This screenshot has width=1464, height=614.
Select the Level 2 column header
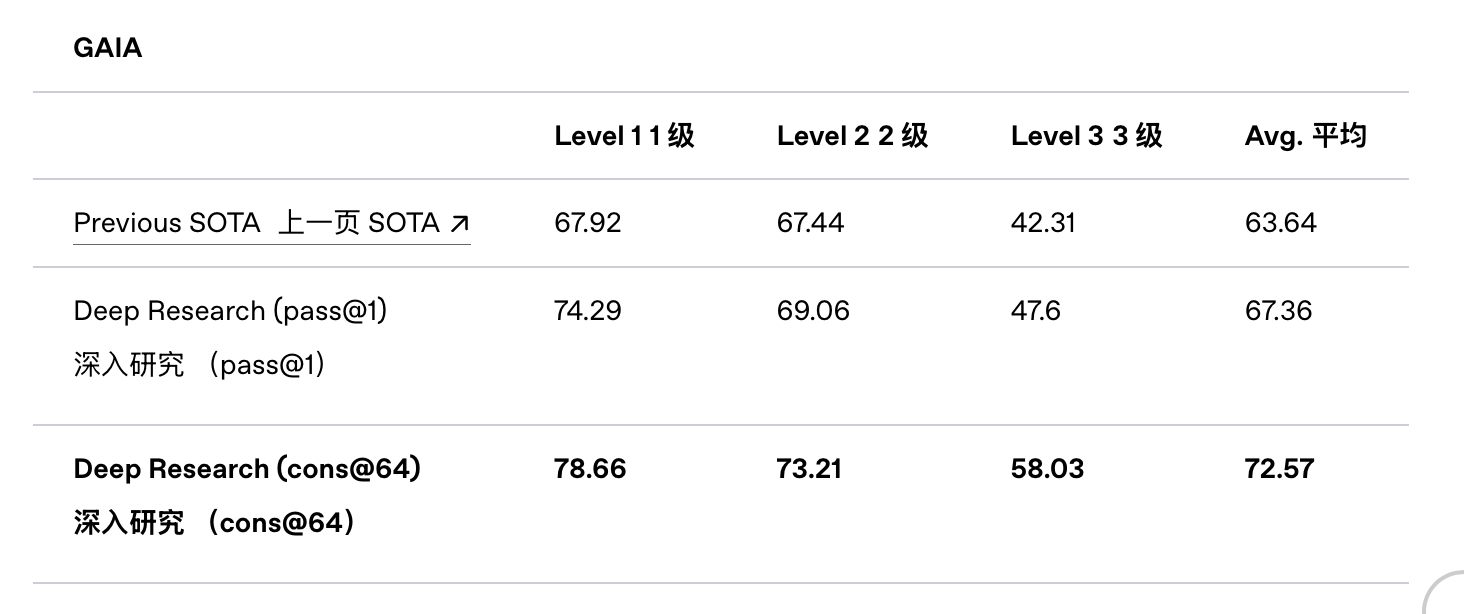coord(852,136)
